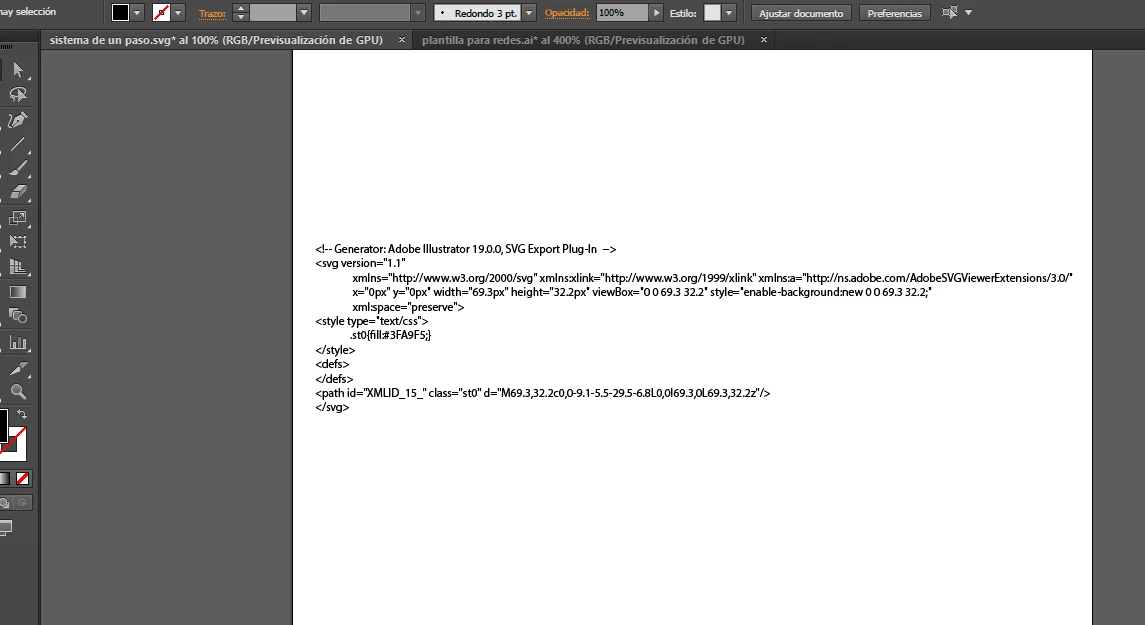Select the Gradient tool
The height and width of the screenshot is (625, 1145).
point(18,292)
